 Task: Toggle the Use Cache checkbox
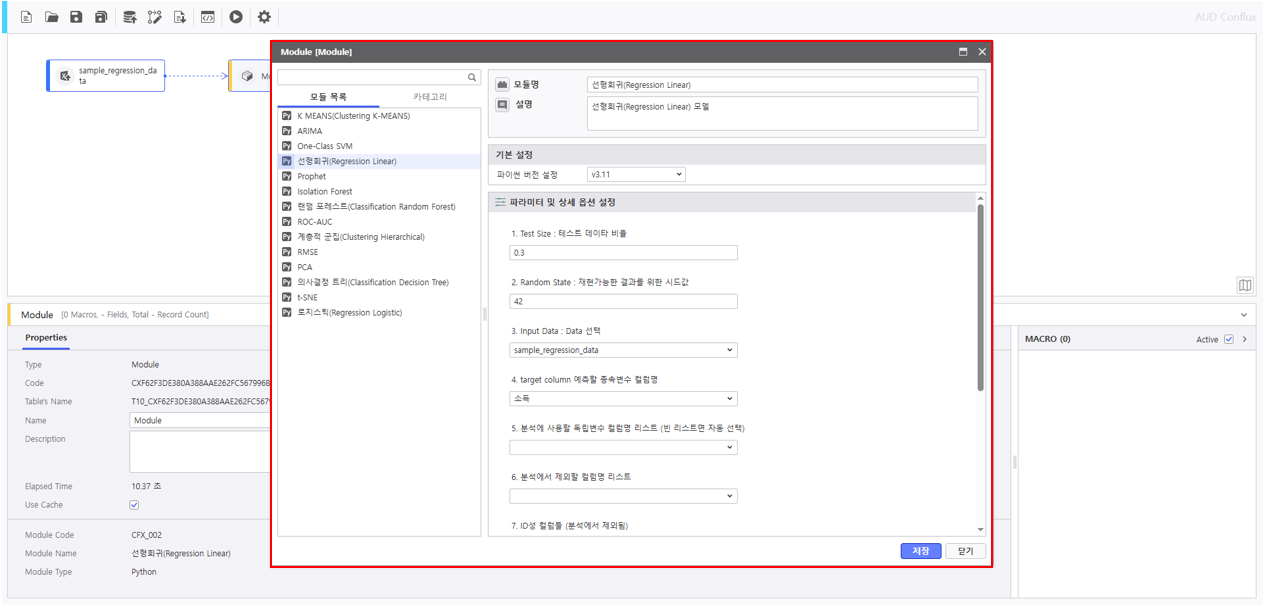pos(135,505)
